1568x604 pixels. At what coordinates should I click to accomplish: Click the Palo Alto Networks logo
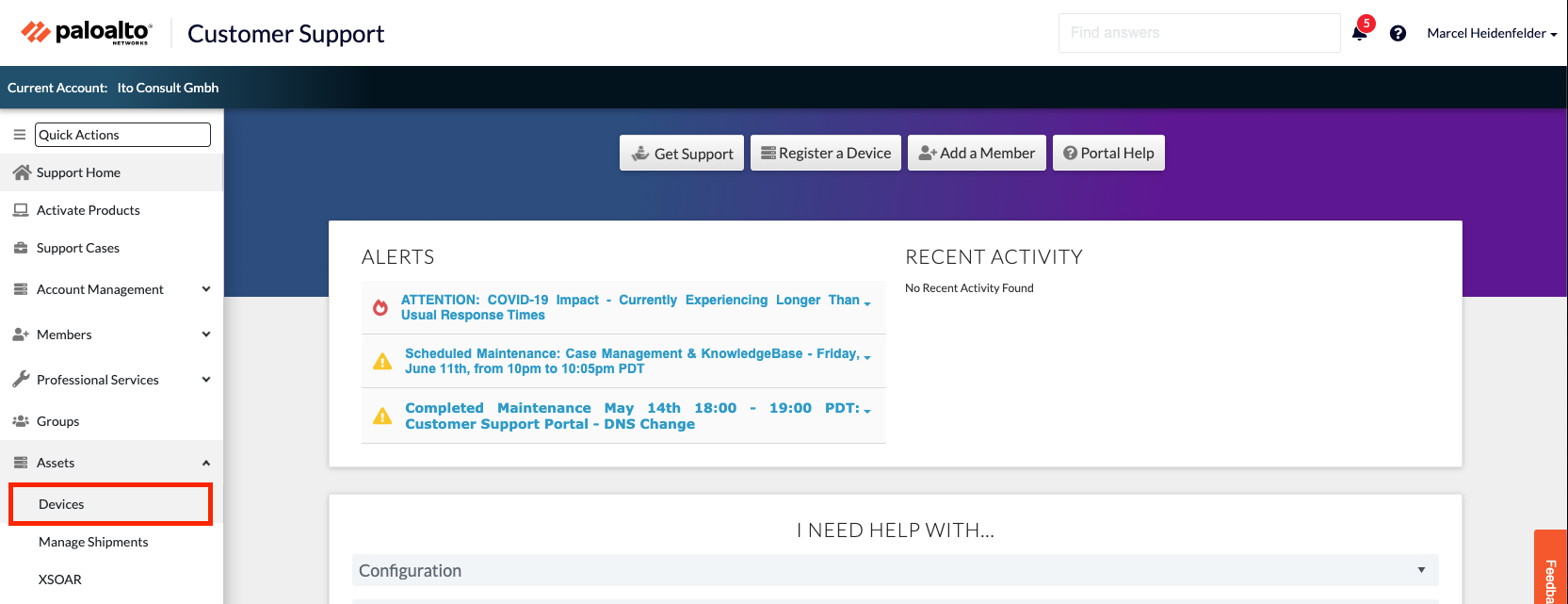pos(86,33)
